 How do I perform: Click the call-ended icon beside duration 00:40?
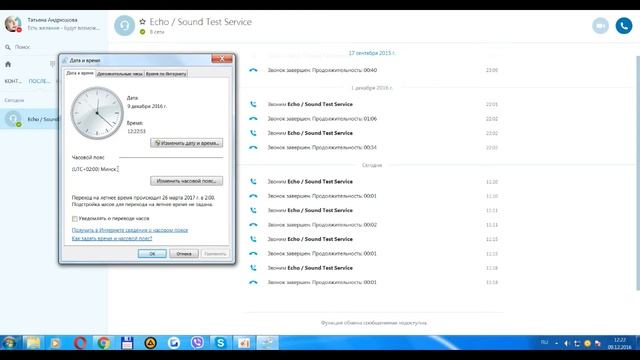tap(253, 70)
